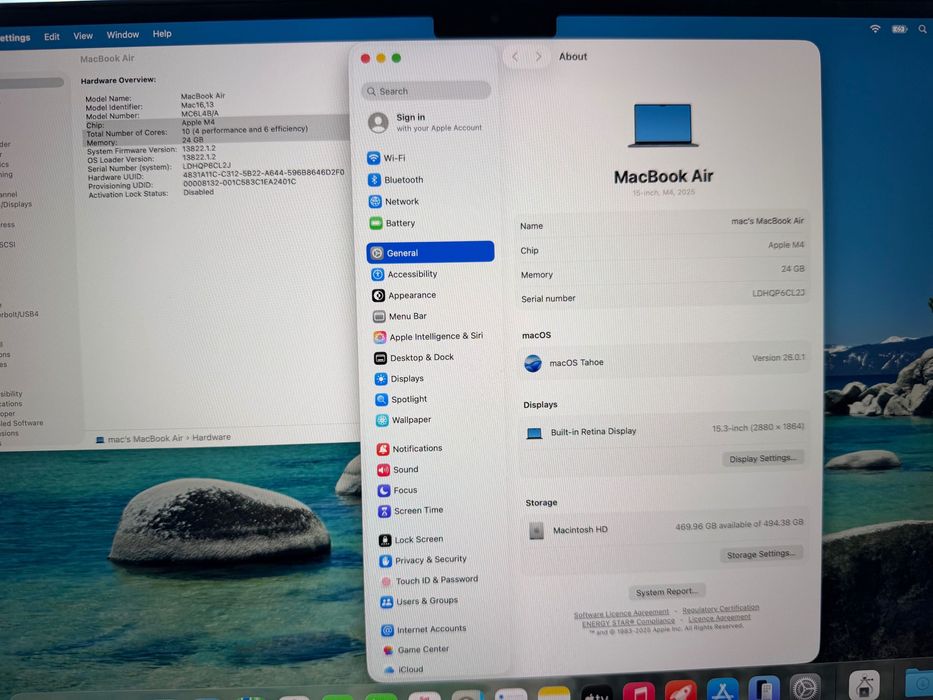Open Notifications settings

click(x=410, y=448)
